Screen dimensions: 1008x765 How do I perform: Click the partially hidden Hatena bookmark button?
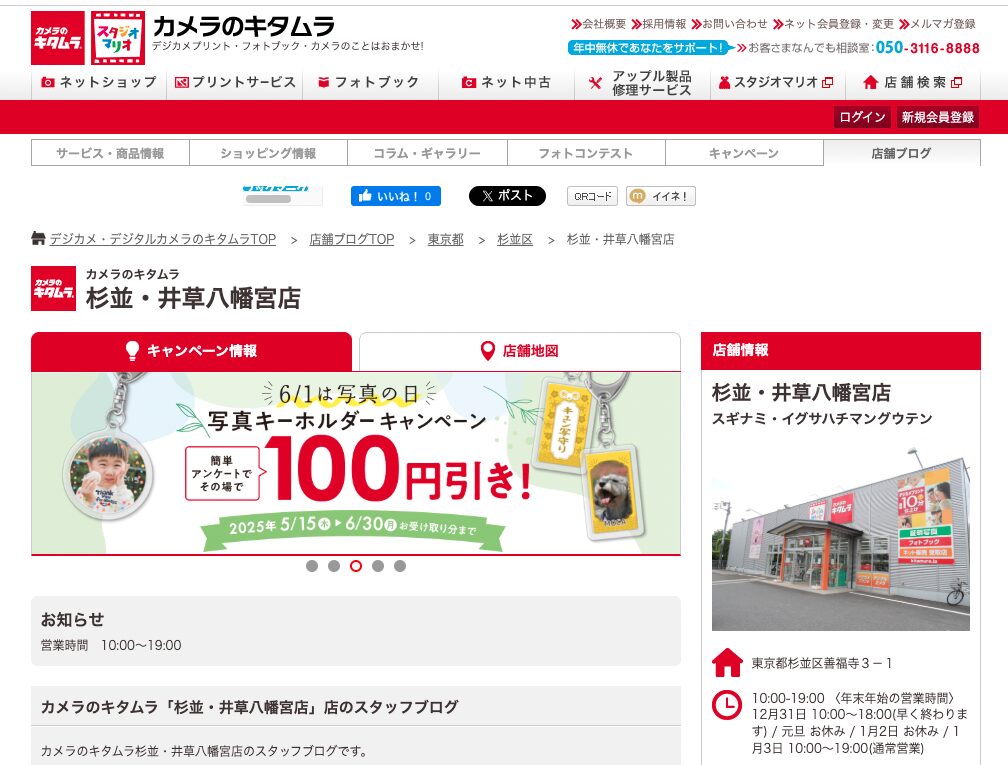[282, 195]
